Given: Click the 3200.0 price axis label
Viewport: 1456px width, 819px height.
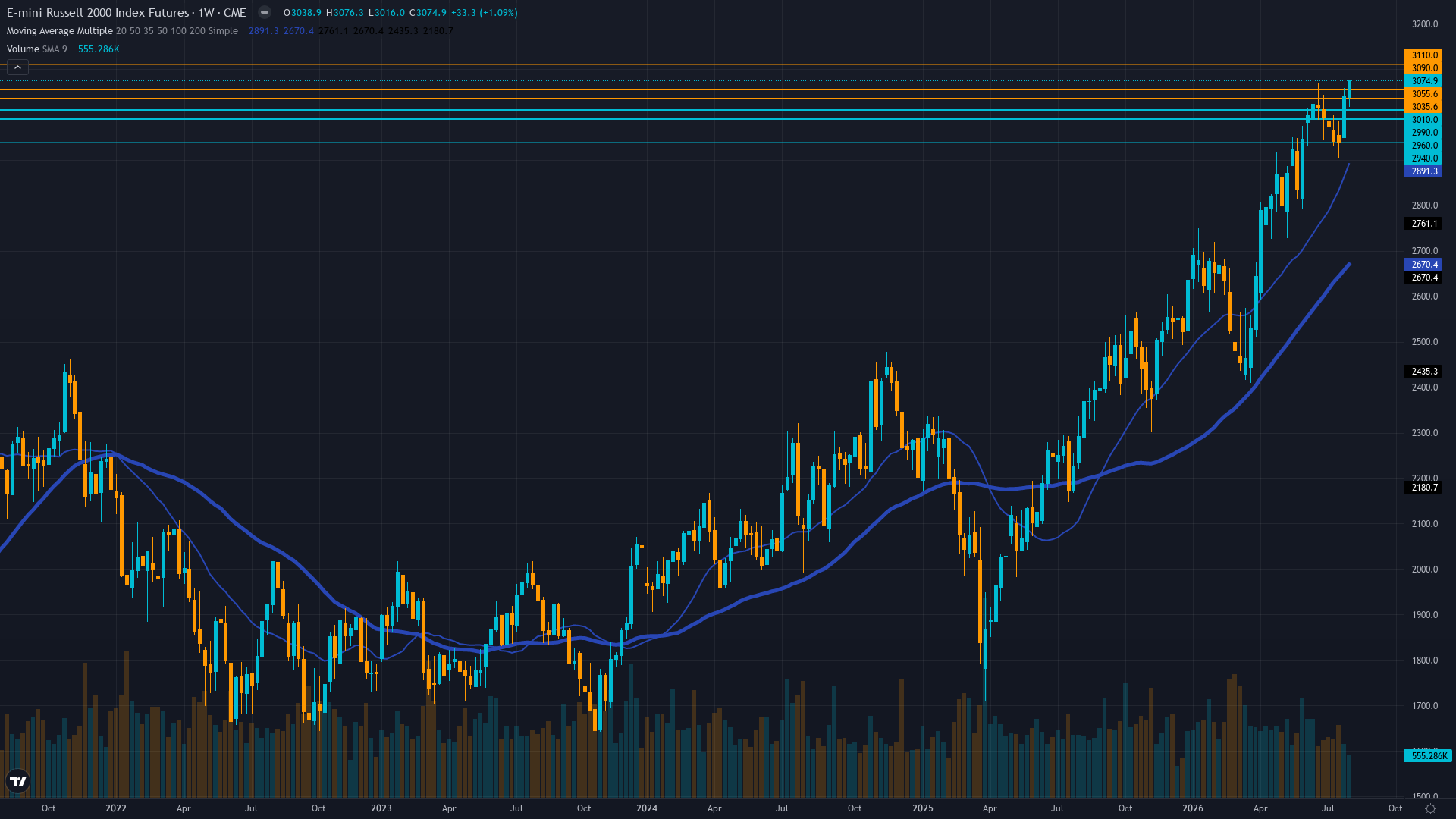Looking at the screenshot, I should [x=1425, y=24].
